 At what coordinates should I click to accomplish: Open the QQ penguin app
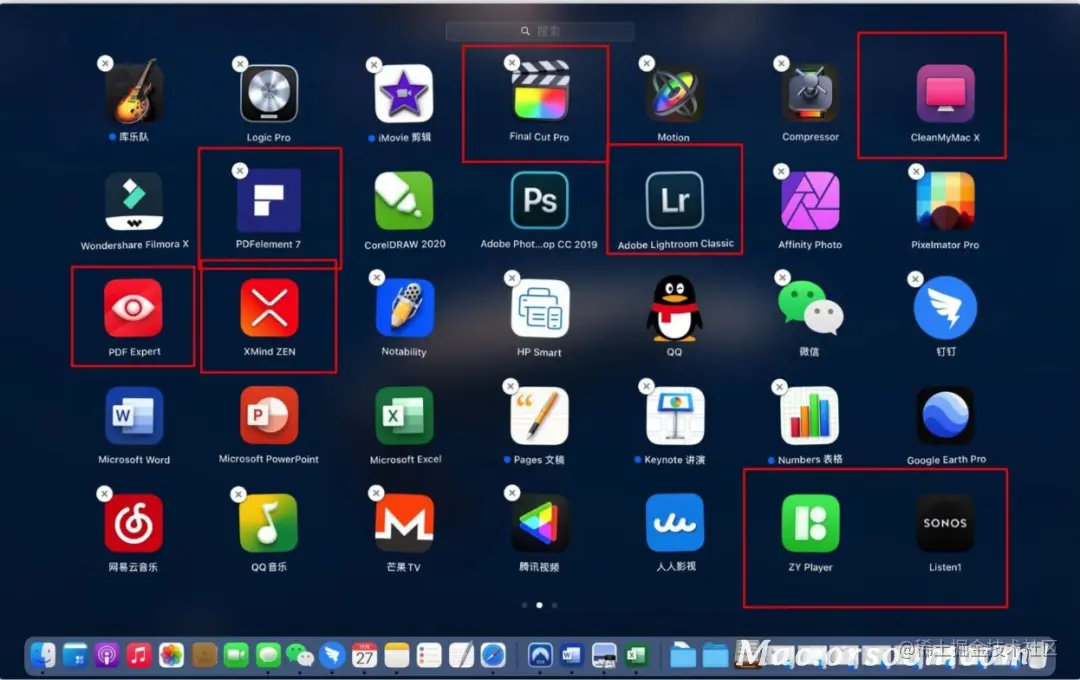[x=674, y=308]
